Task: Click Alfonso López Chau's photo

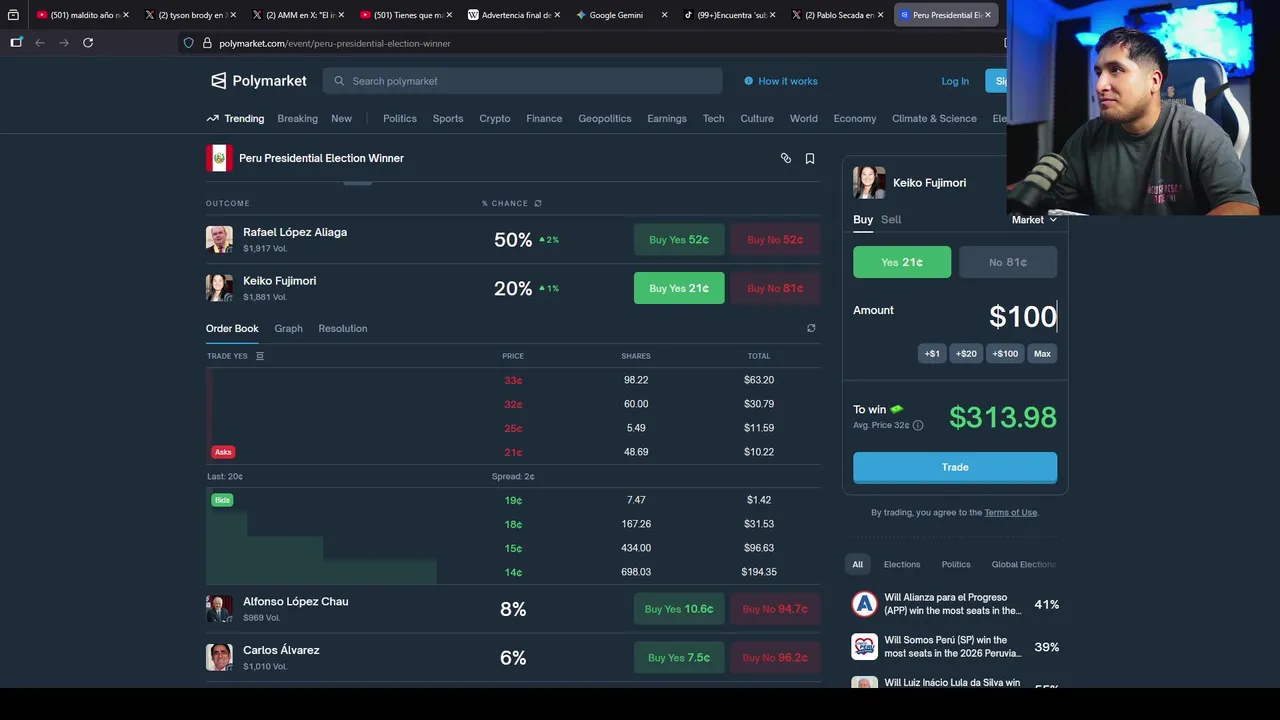Action: pos(219,609)
